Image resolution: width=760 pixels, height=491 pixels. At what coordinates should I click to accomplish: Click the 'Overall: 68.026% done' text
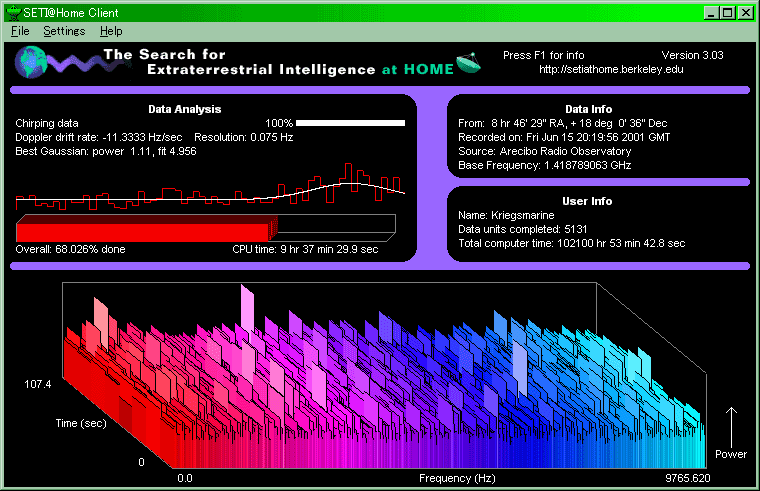pyautogui.click(x=70, y=249)
